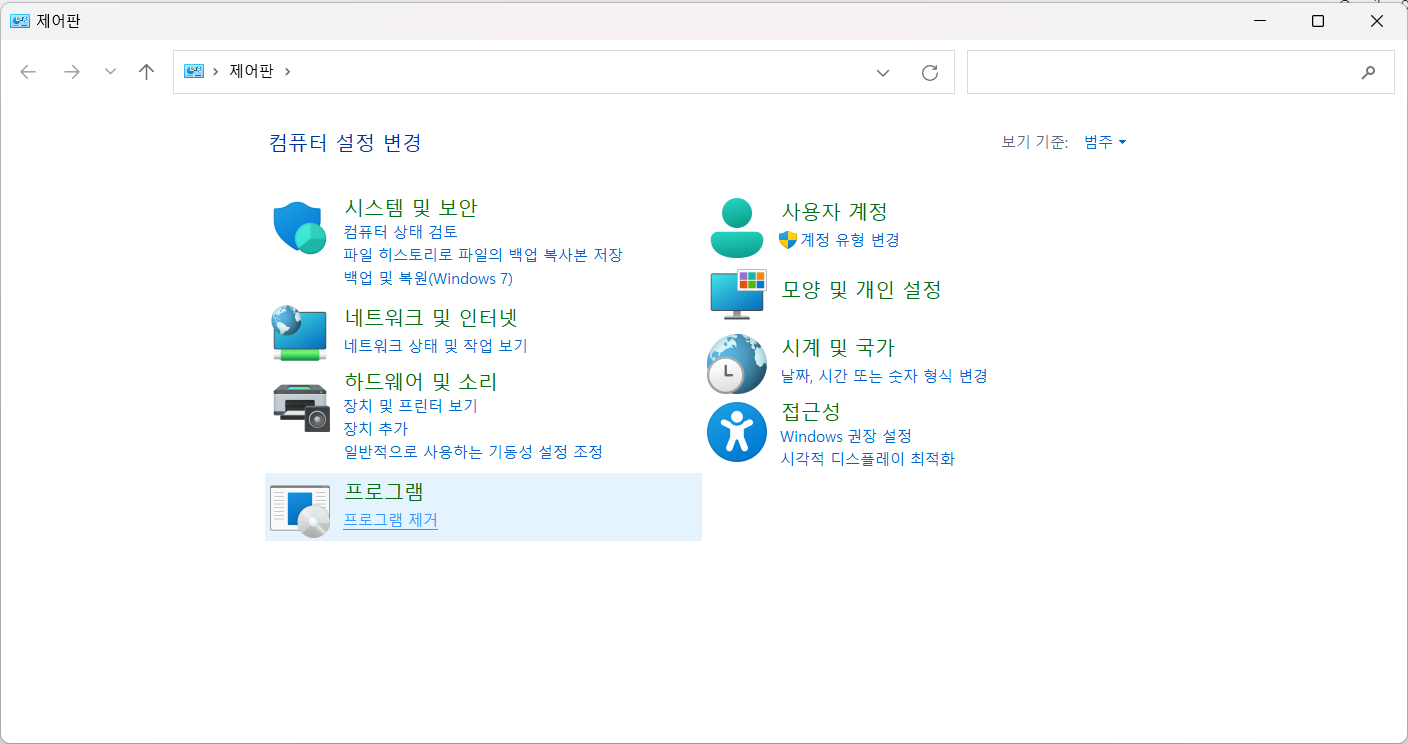Expand the recent locations chevron beside back button
This screenshot has width=1408, height=744.
click(110, 71)
